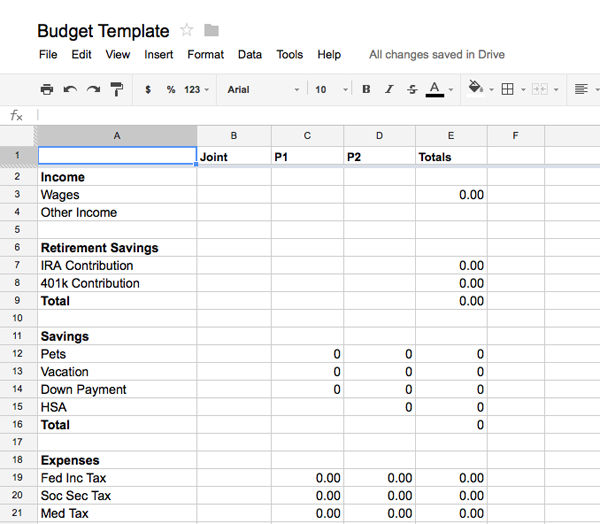Viewport: 600px width, 524px height.
Task: Select column E header
Action: click(451, 136)
